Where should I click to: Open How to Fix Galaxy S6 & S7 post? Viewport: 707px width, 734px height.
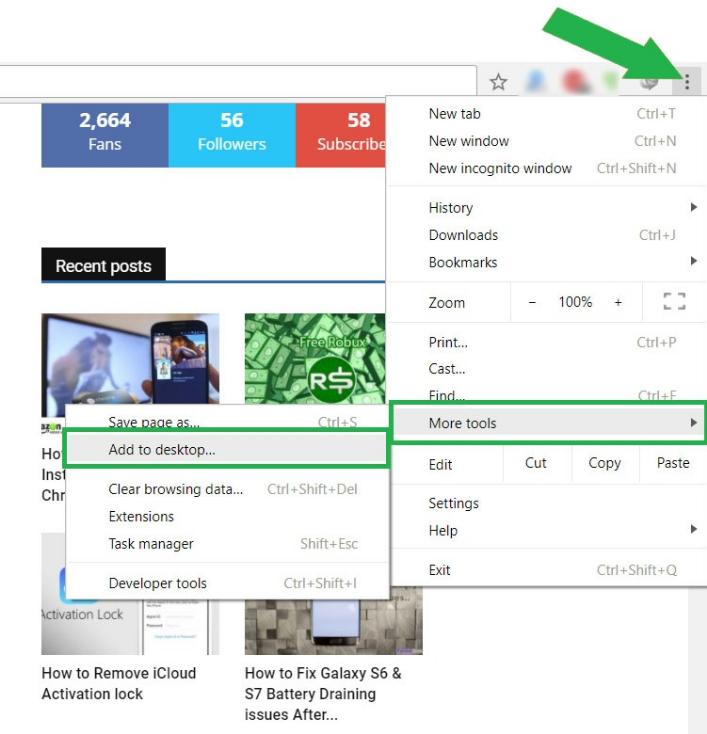coord(323,694)
